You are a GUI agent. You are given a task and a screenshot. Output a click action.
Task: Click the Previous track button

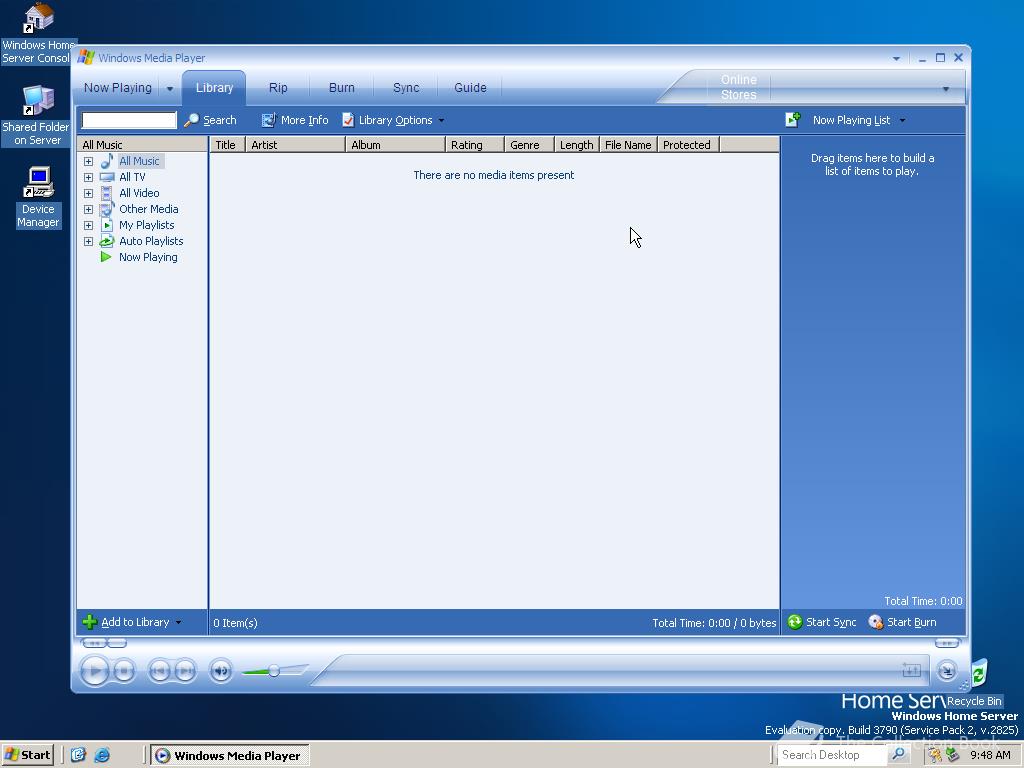click(x=159, y=671)
